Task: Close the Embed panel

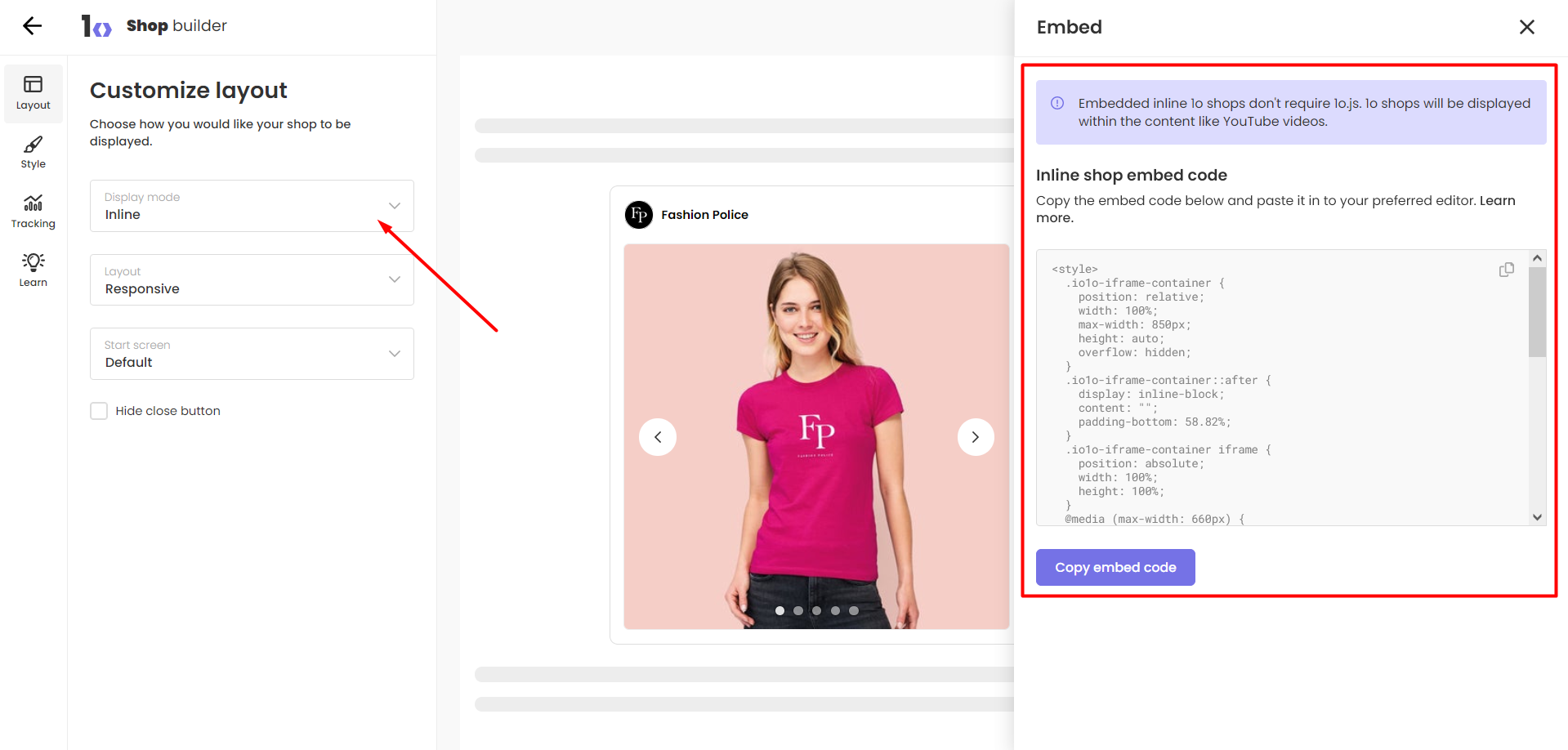Action: coord(1526,27)
